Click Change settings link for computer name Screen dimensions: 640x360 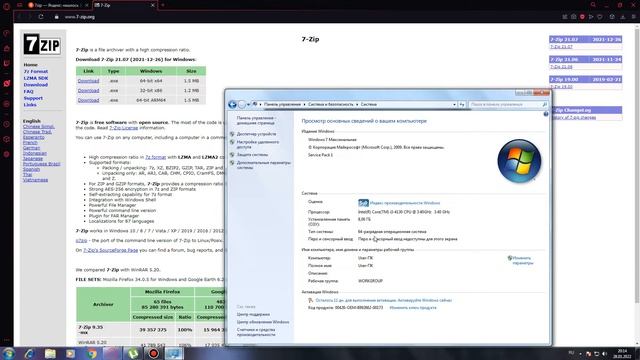coord(522,260)
